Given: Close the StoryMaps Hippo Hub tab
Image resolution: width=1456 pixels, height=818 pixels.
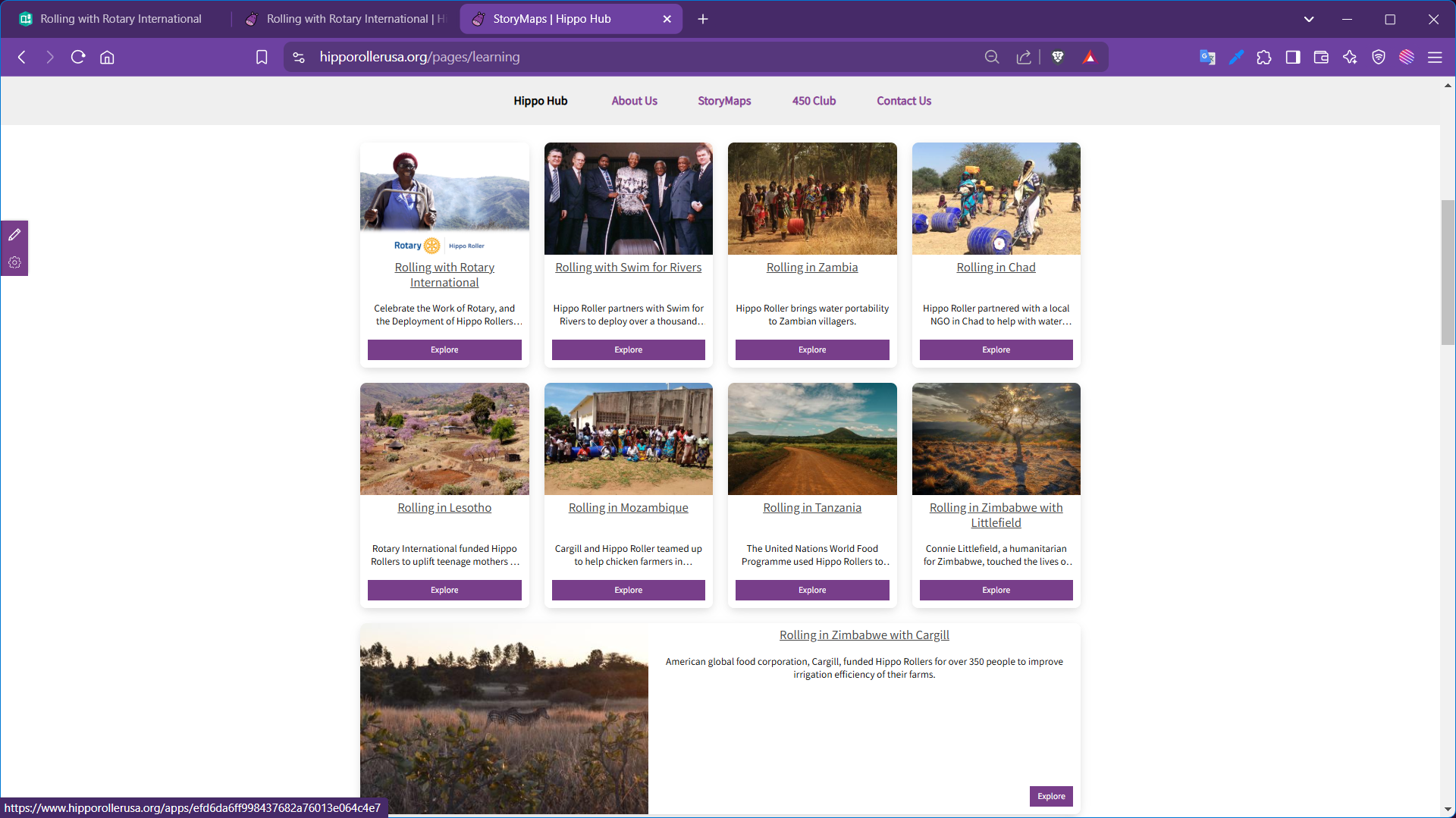Looking at the screenshot, I should (667, 19).
